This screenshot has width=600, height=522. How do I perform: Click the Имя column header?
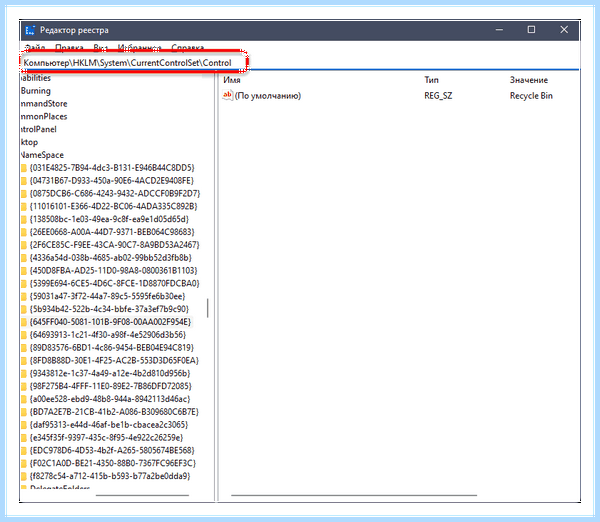tap(232, 80)
